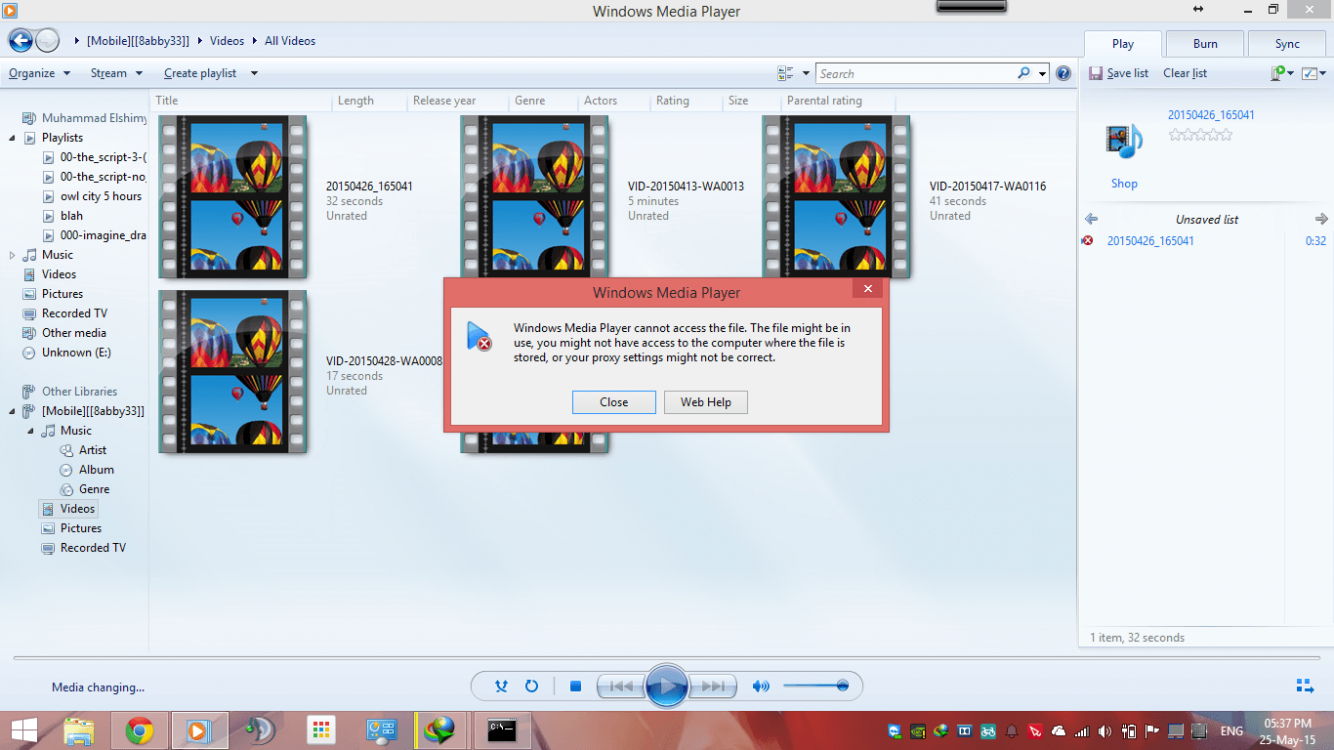Image resolution: width=1334 pixels, height=750 pixels.
Task: Open the Stream dropdown menu
Action: [x=116, y=73]
